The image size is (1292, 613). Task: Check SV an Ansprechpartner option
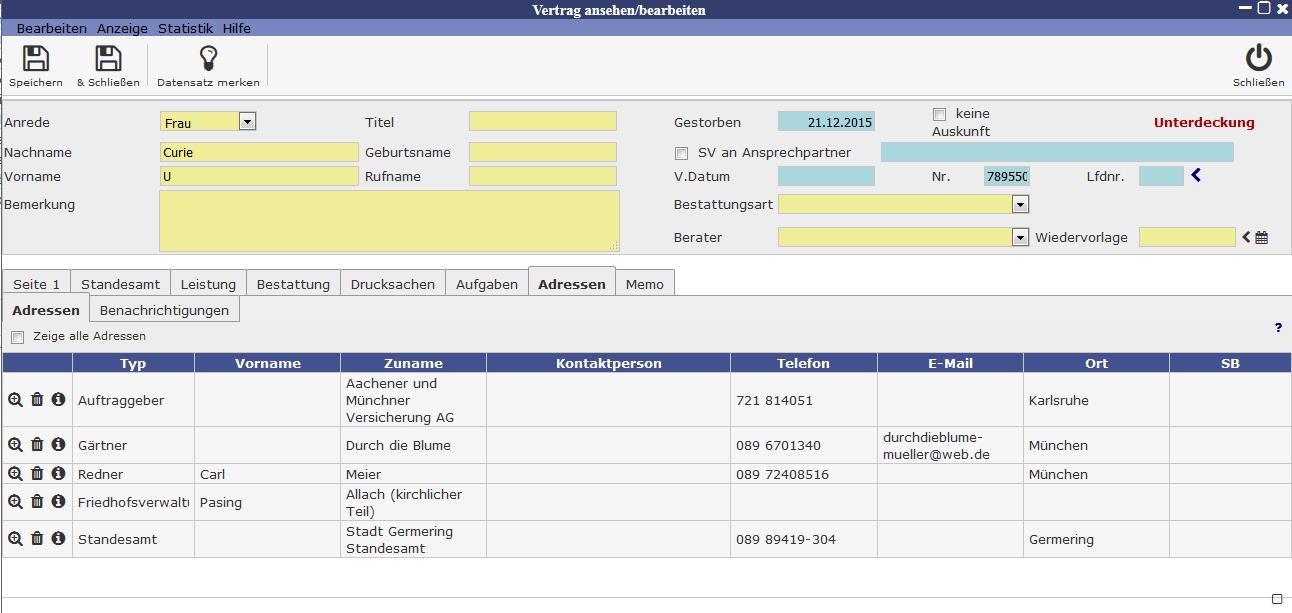(682, 153)
